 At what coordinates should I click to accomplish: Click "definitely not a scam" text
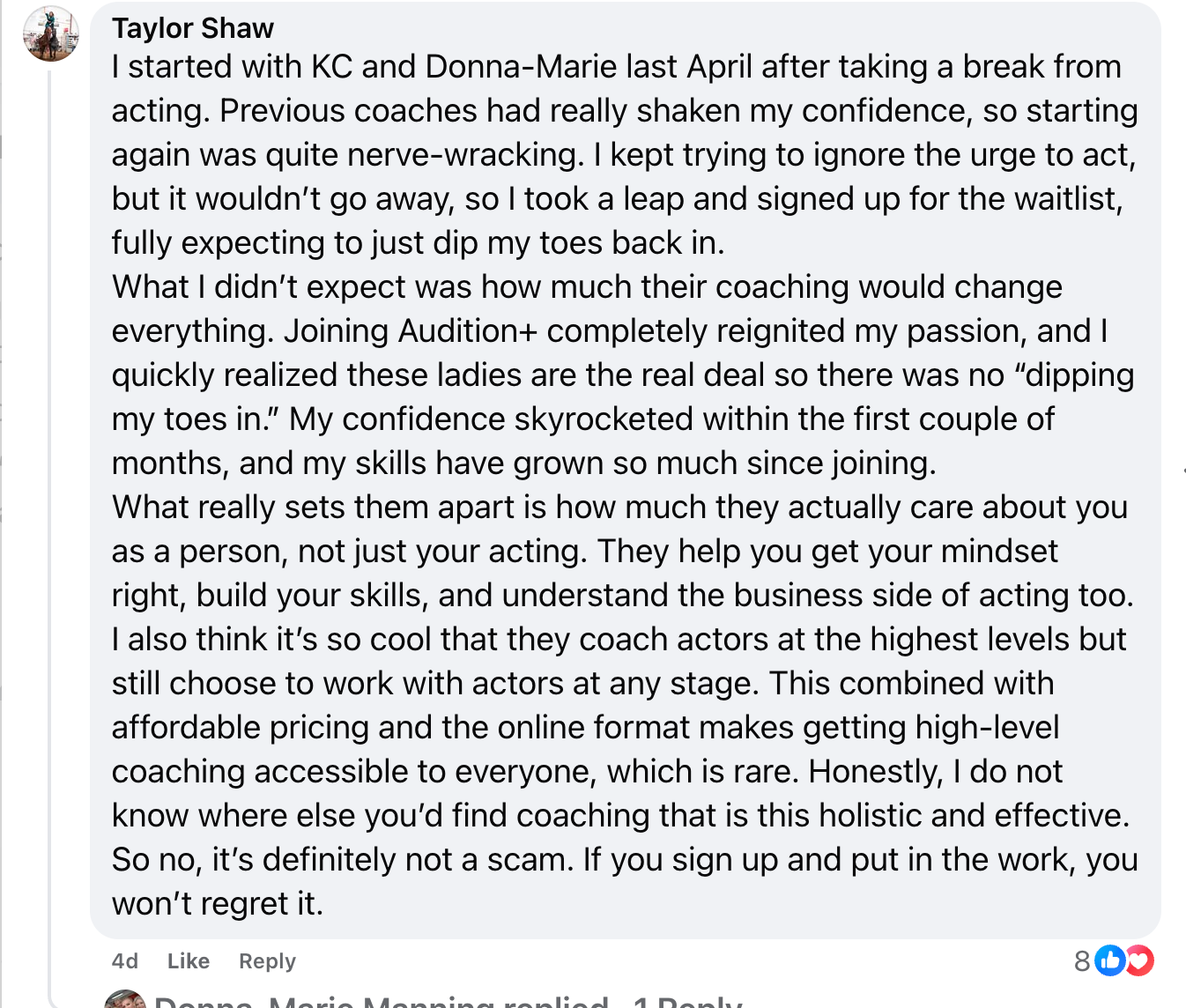[414, 860]
